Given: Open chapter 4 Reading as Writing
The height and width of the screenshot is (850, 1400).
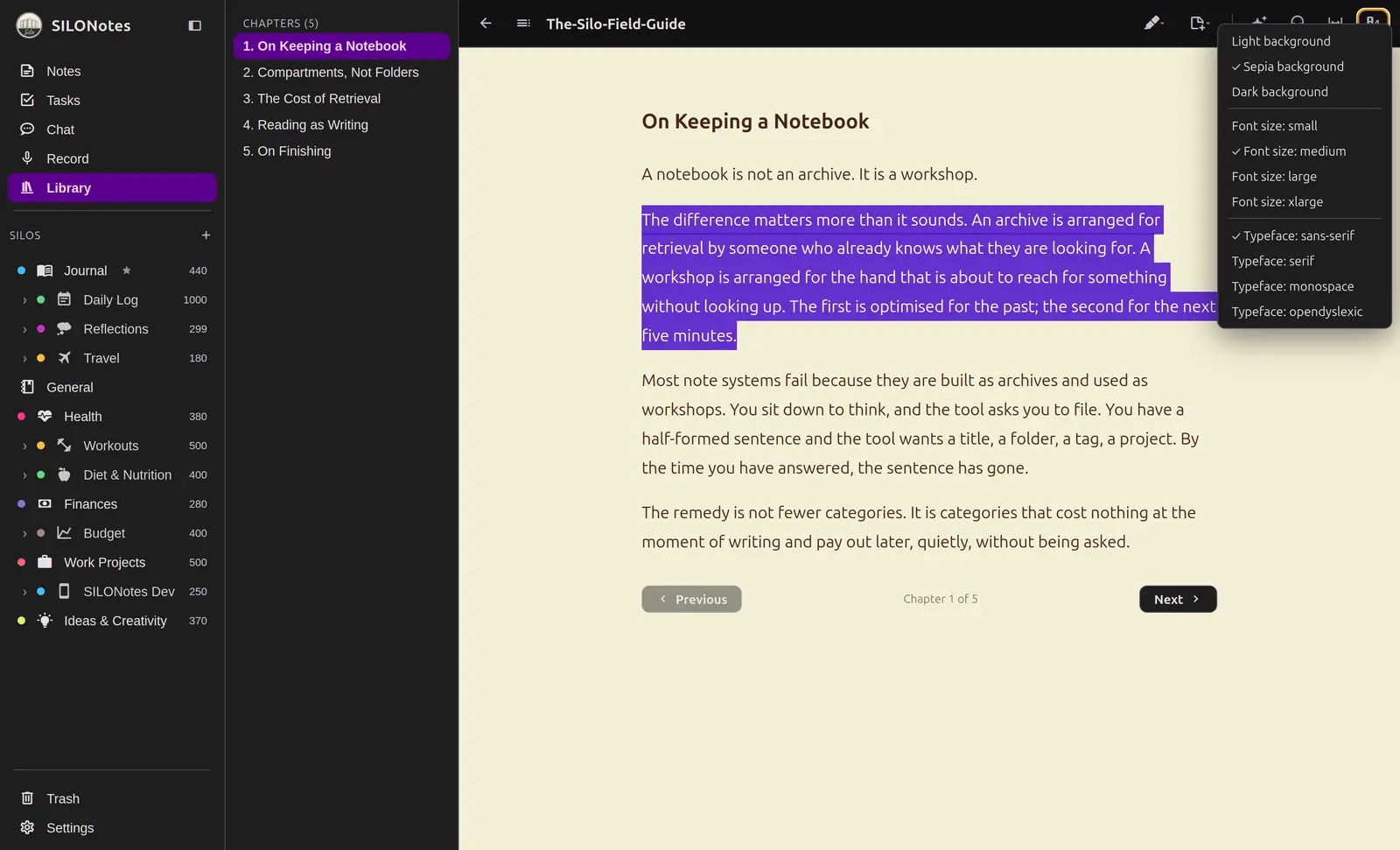Looking at the screenshot, I should [341, 125].
